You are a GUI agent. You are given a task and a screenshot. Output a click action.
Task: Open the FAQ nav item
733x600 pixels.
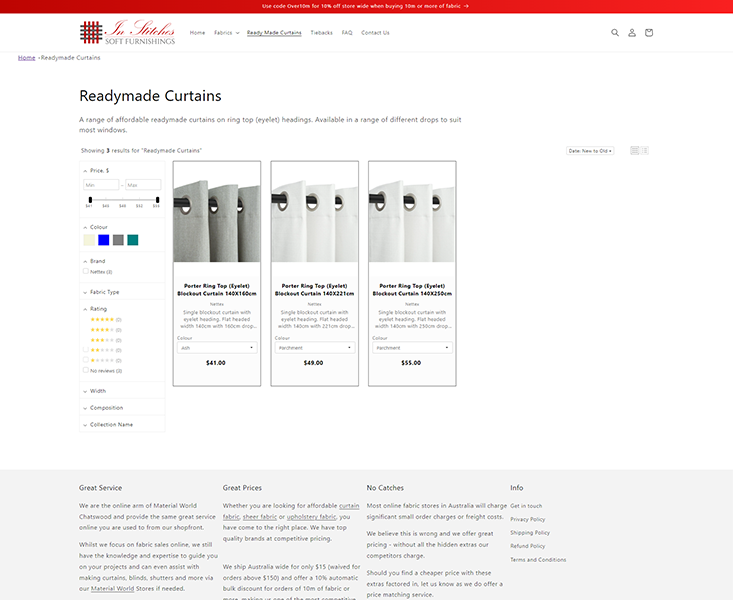(x=347, y=33)
